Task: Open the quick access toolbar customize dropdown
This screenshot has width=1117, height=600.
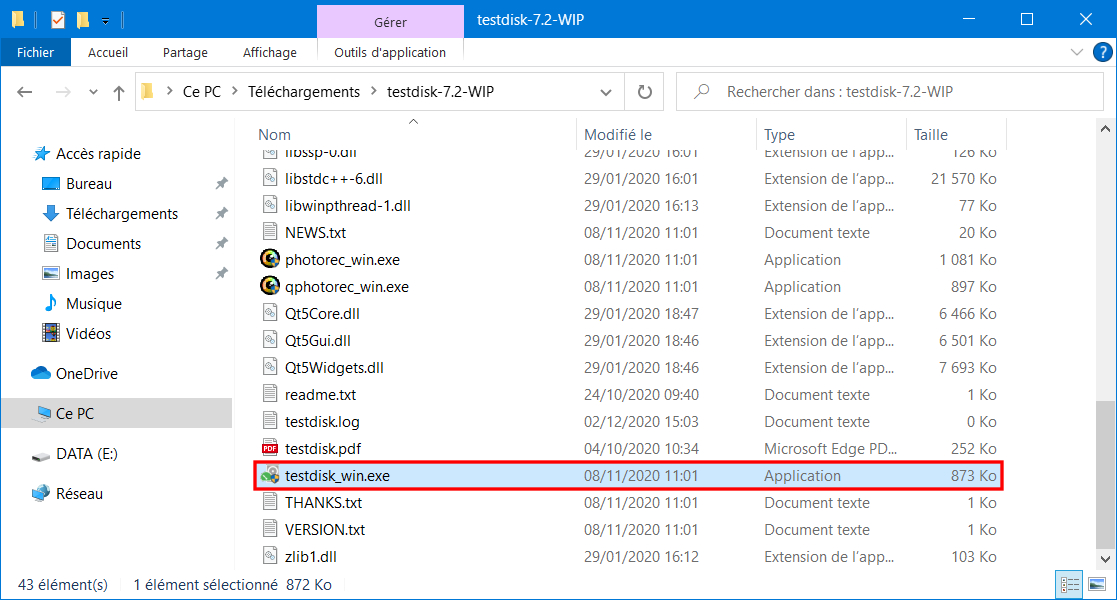Action: point(105,21)
